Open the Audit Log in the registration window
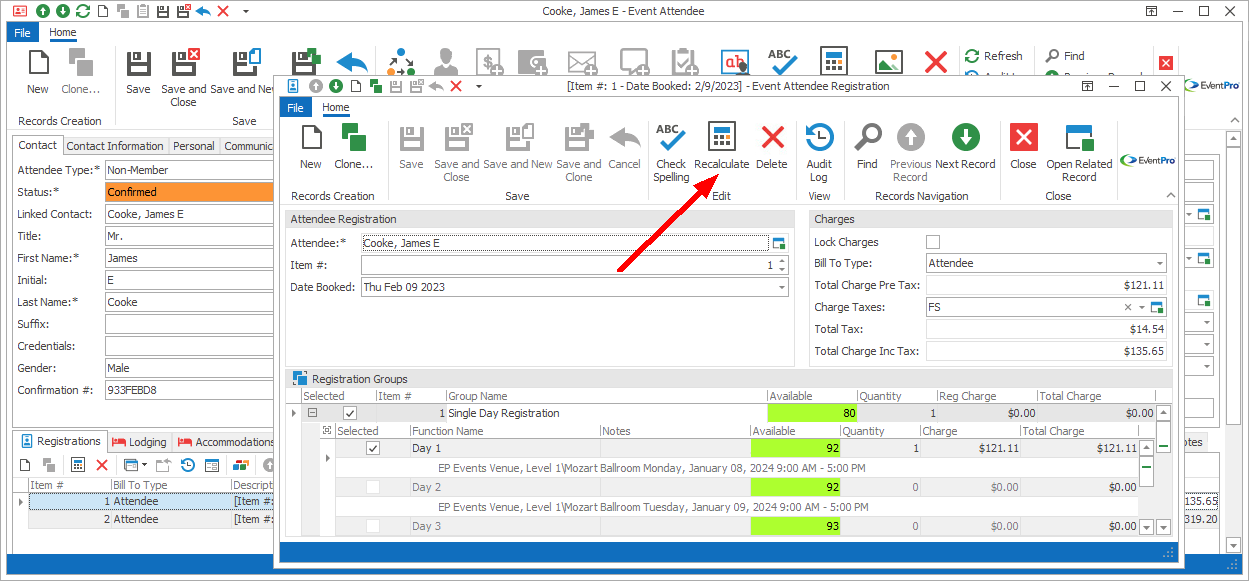Screen dimensions: 1249x581 pyautogui.click(x=819, y=152)
